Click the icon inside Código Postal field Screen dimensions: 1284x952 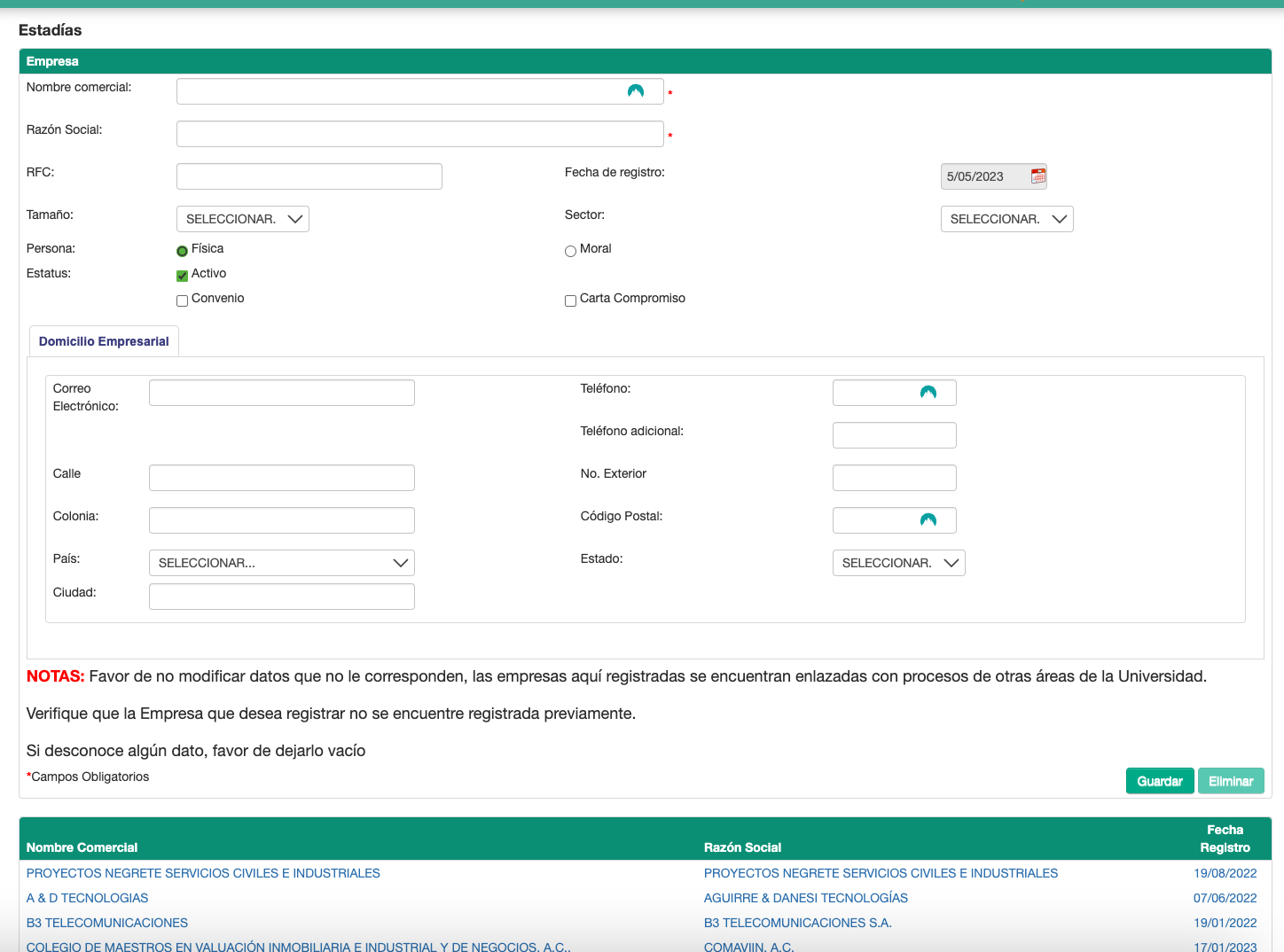click(928, 520)
